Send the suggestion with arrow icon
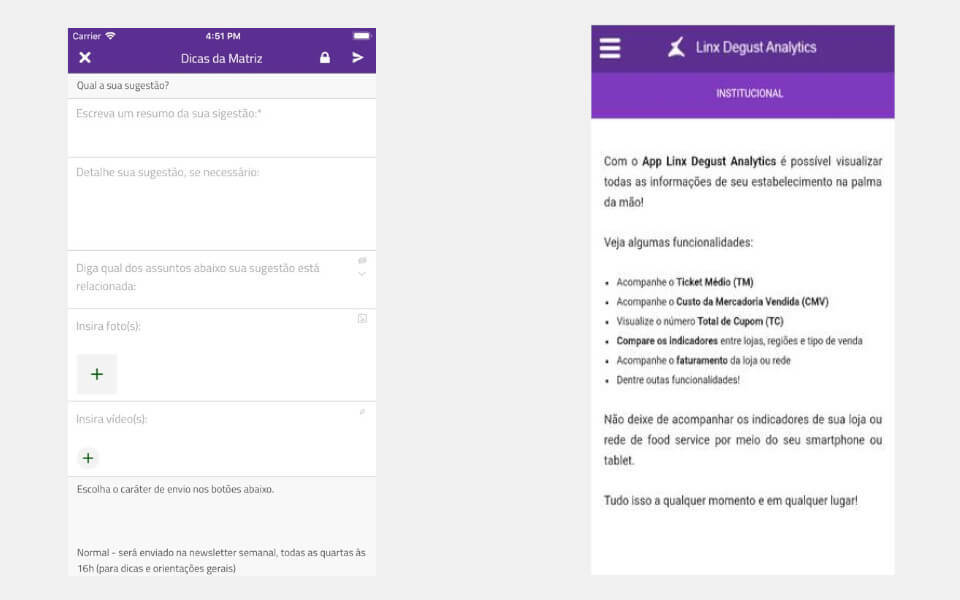Viewport: 960px width, 600px height. (x=358, y=58)
